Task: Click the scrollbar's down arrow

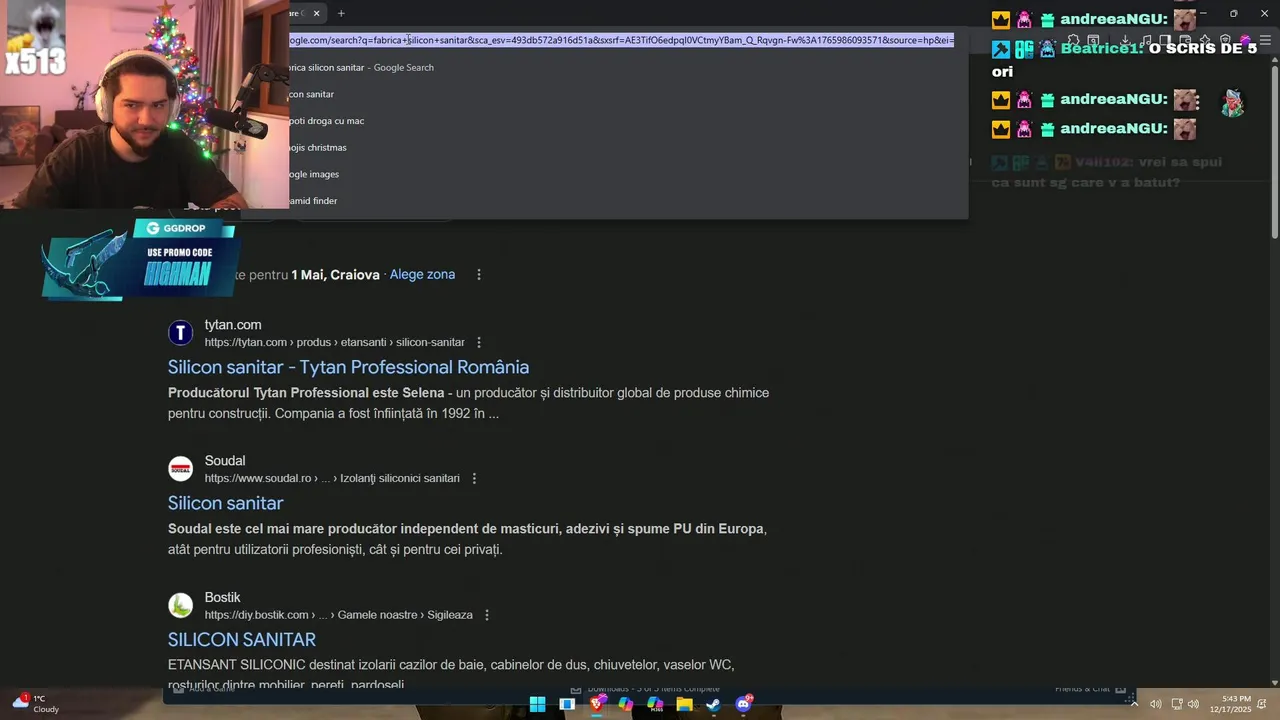Action: 1274,683
